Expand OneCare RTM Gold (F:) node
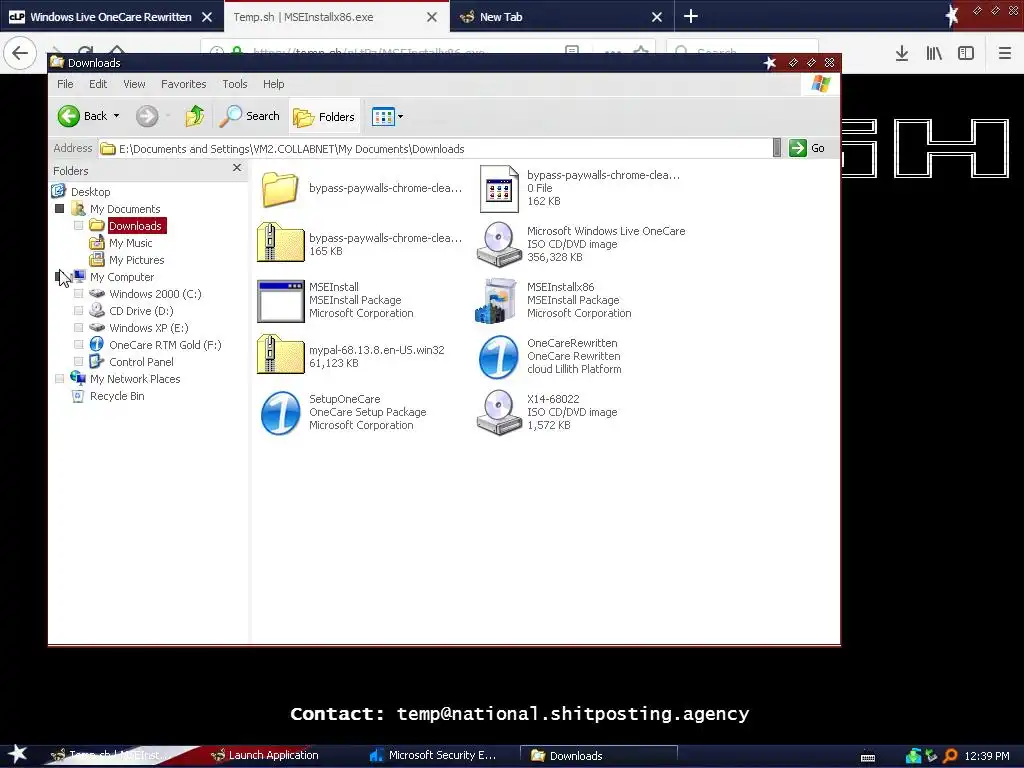 tap(78, 345)
